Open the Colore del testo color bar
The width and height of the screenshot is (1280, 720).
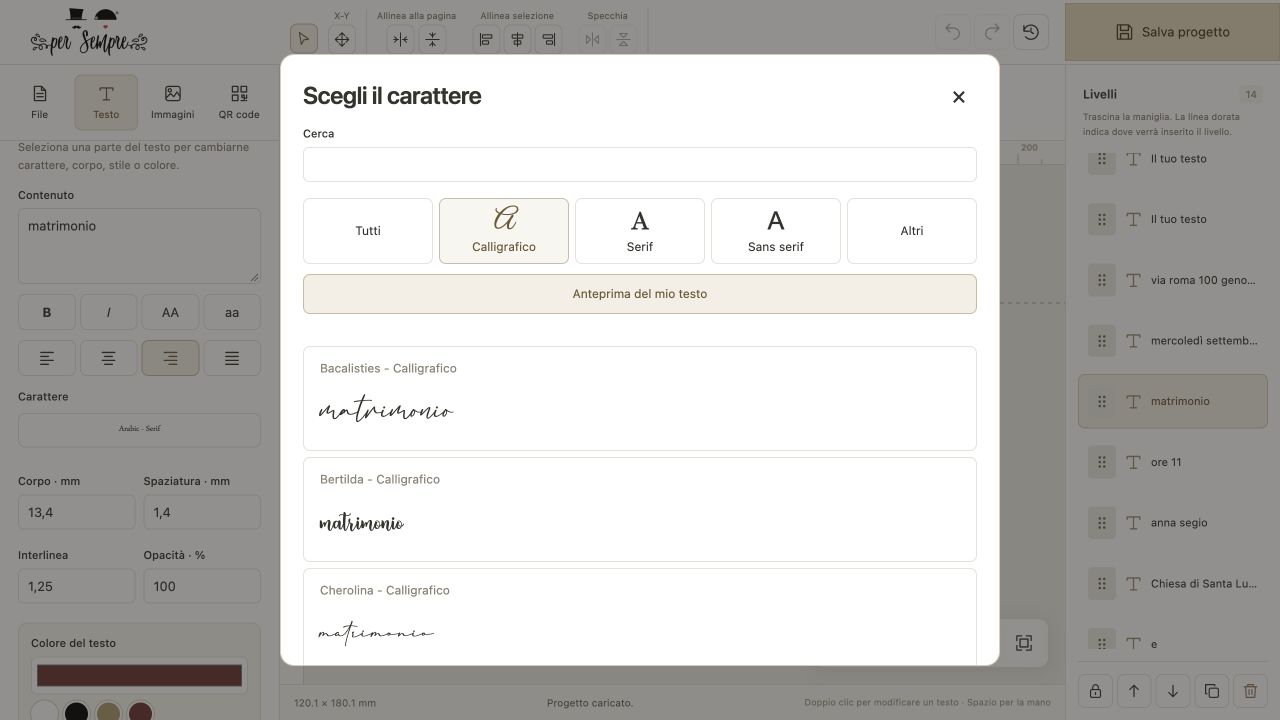coord(139,676)
